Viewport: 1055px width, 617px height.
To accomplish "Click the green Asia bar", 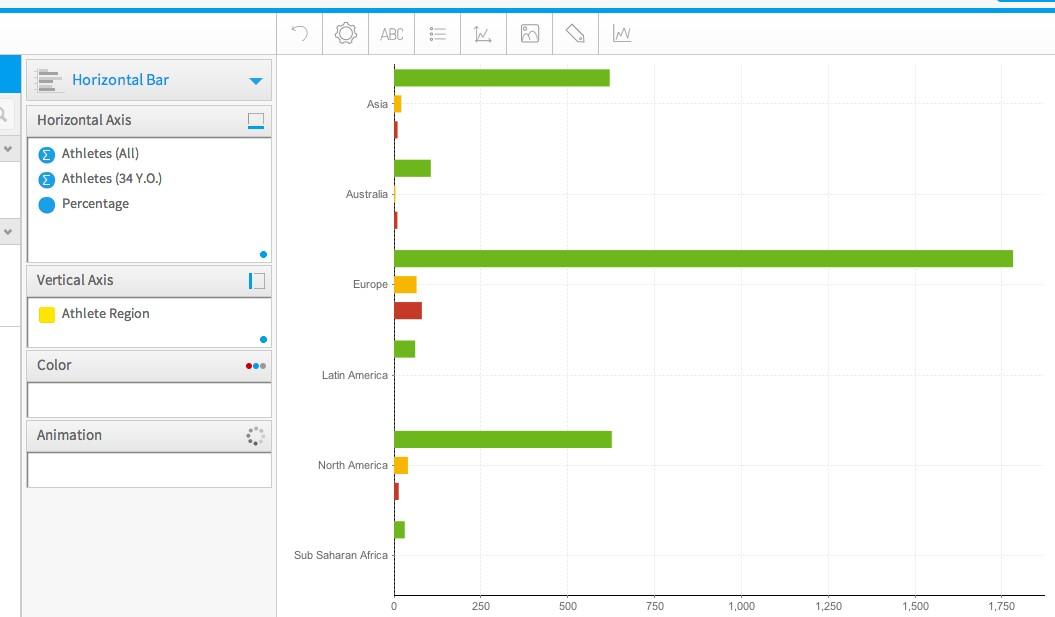I will (502, 78).
